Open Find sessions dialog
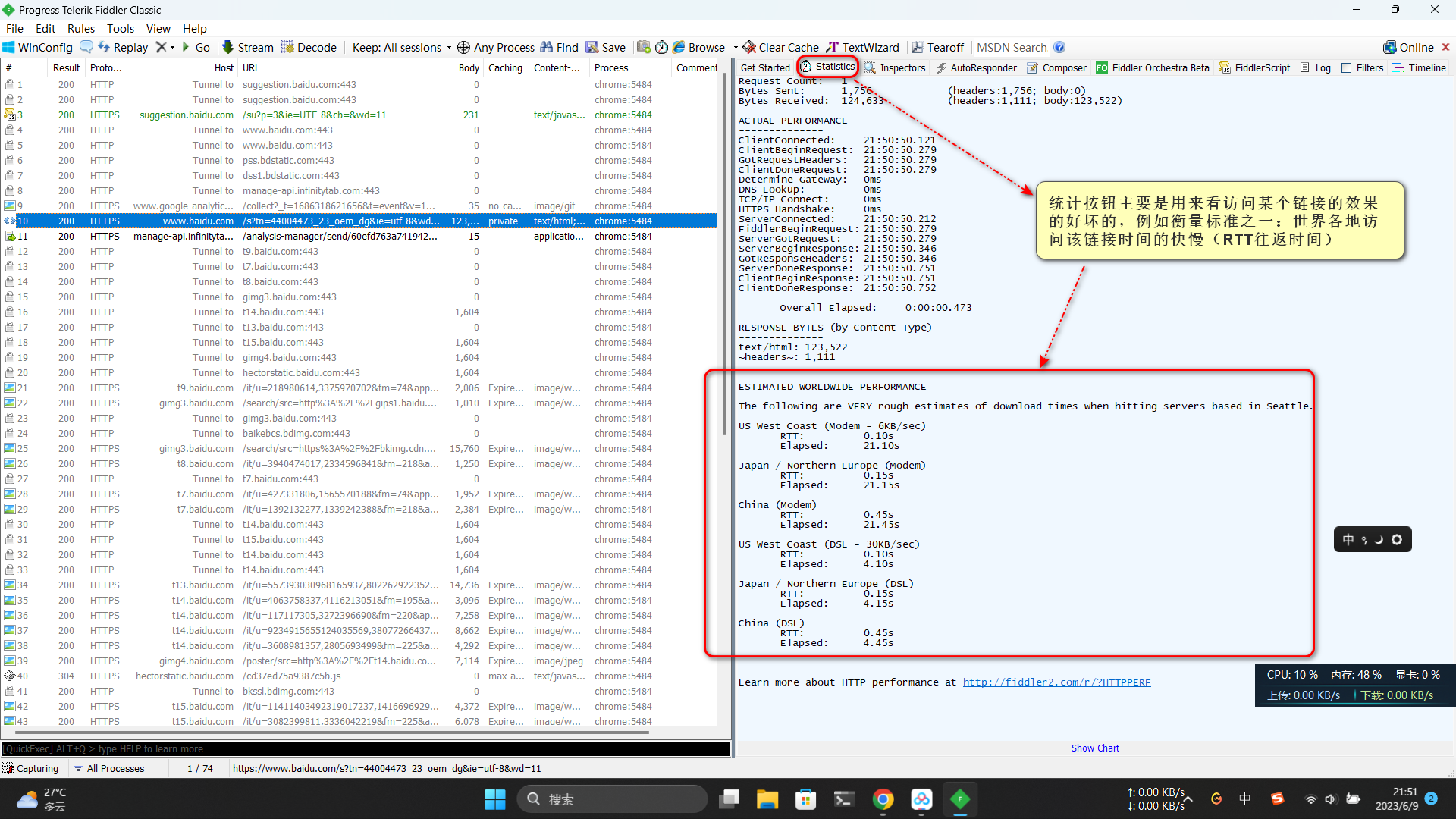 [x=560, y=47]
